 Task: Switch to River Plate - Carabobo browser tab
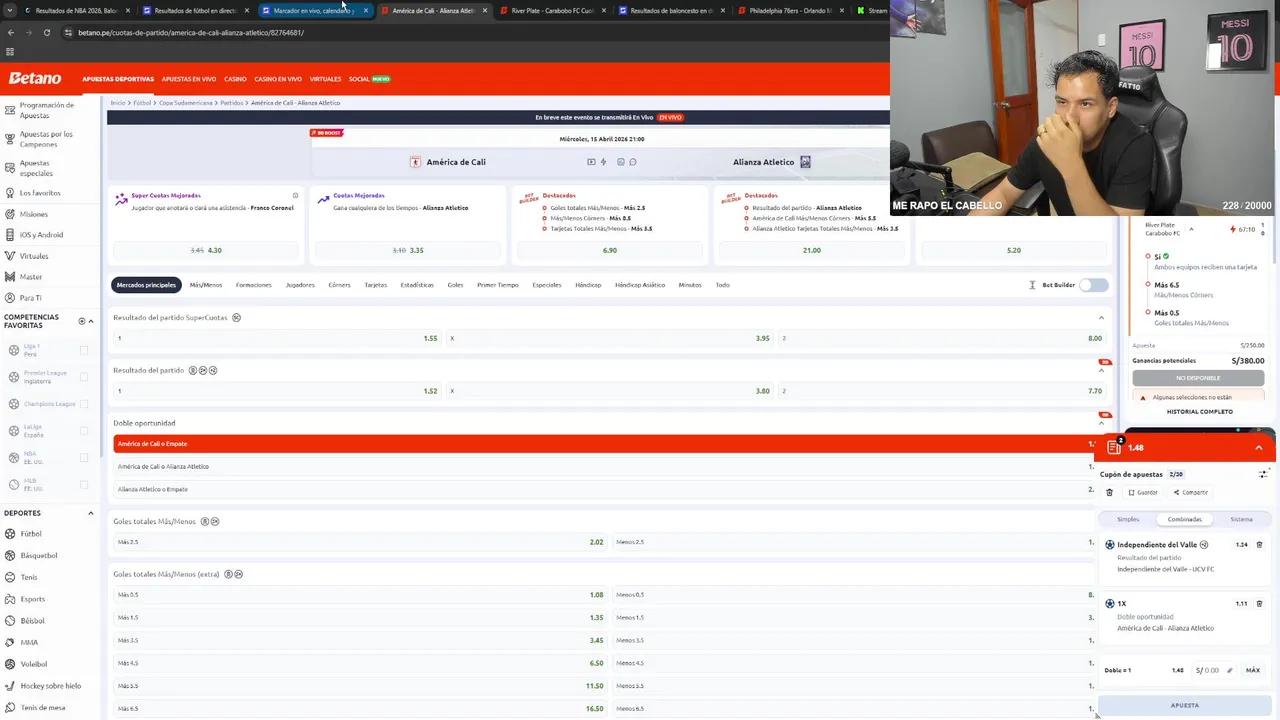tap(553, 11)
